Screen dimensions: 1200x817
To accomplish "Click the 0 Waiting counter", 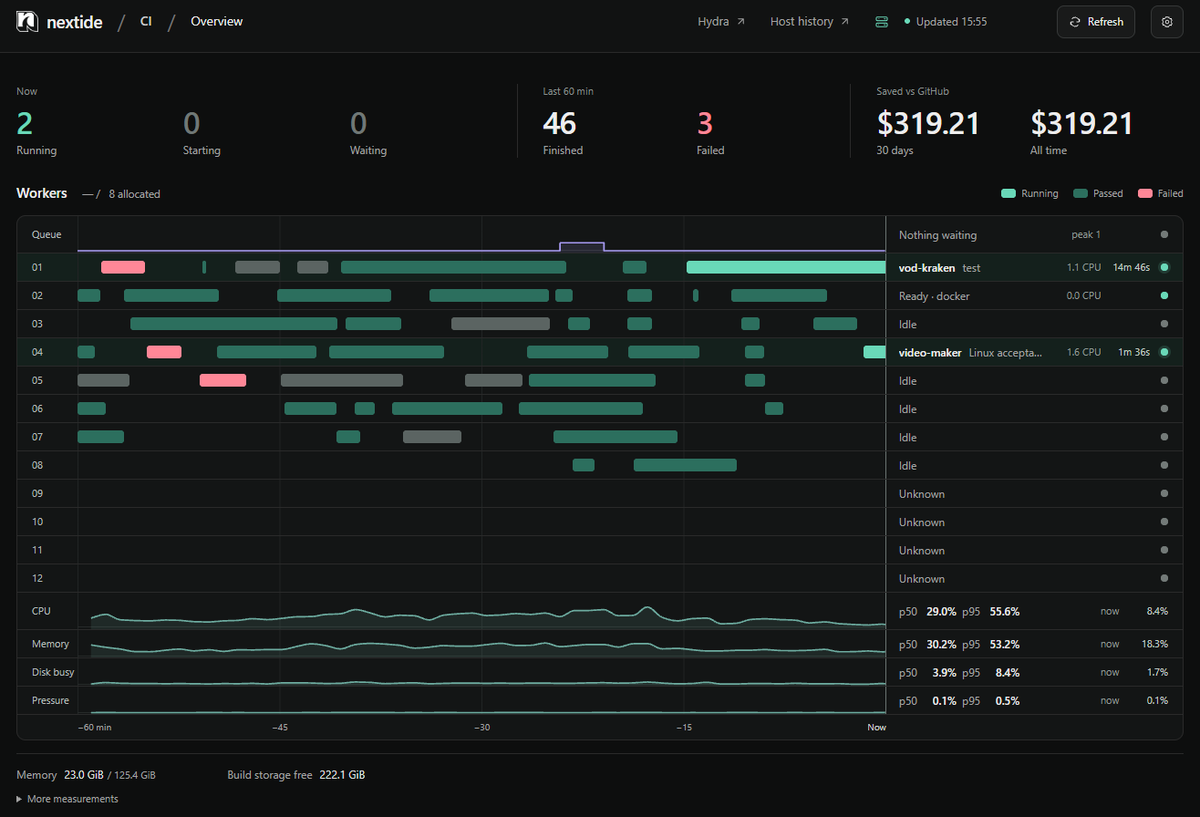I will pyautogui.click(x=368, y=133).
